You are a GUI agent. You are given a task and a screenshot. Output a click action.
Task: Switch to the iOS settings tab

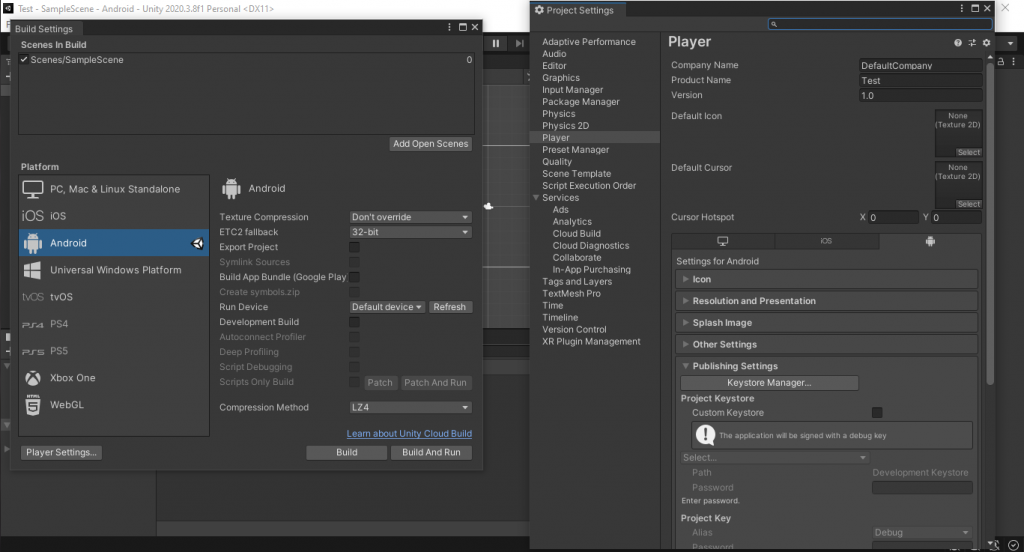tap(826, 241)
